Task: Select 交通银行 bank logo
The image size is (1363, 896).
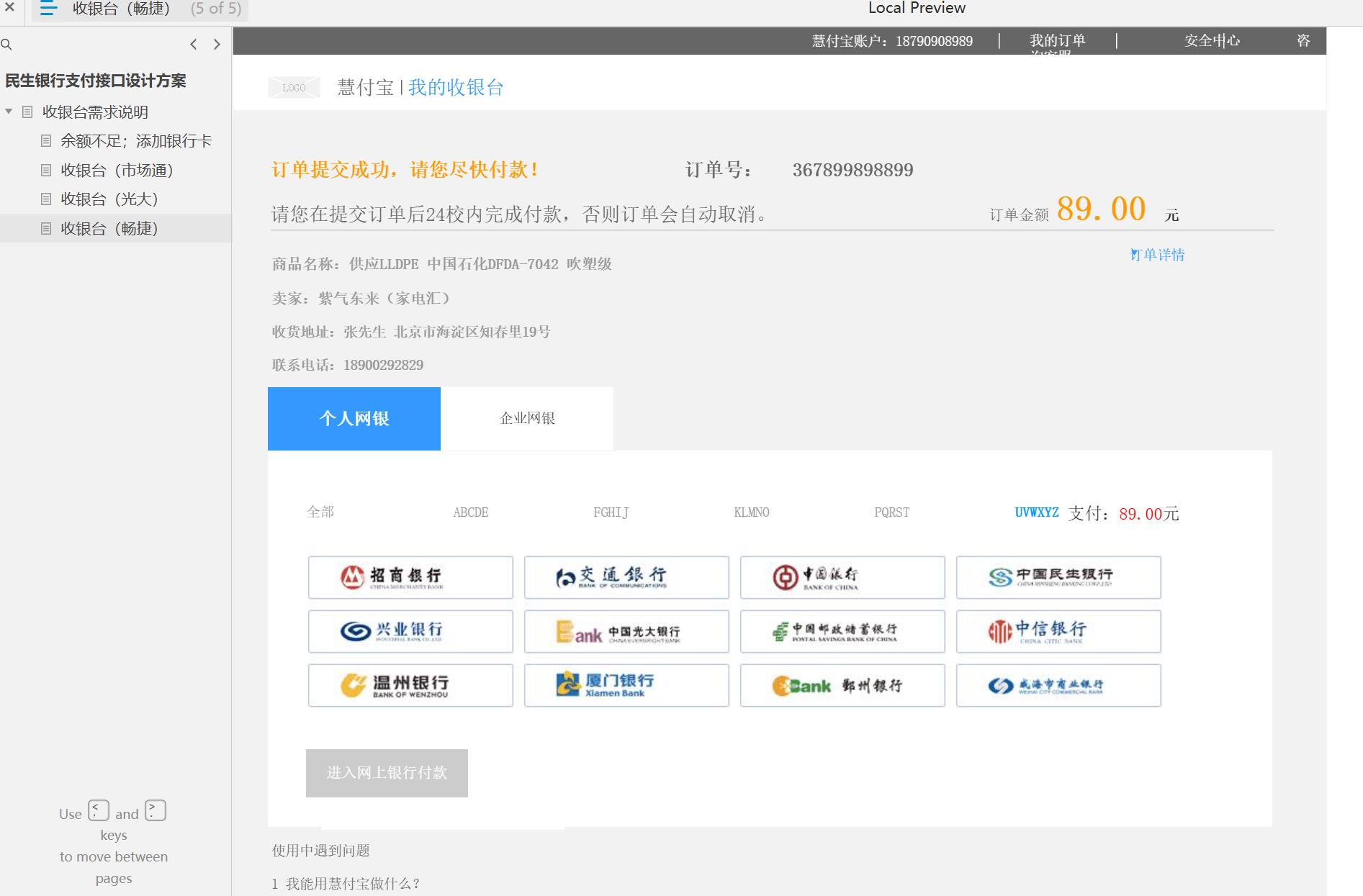Action: 626,577
